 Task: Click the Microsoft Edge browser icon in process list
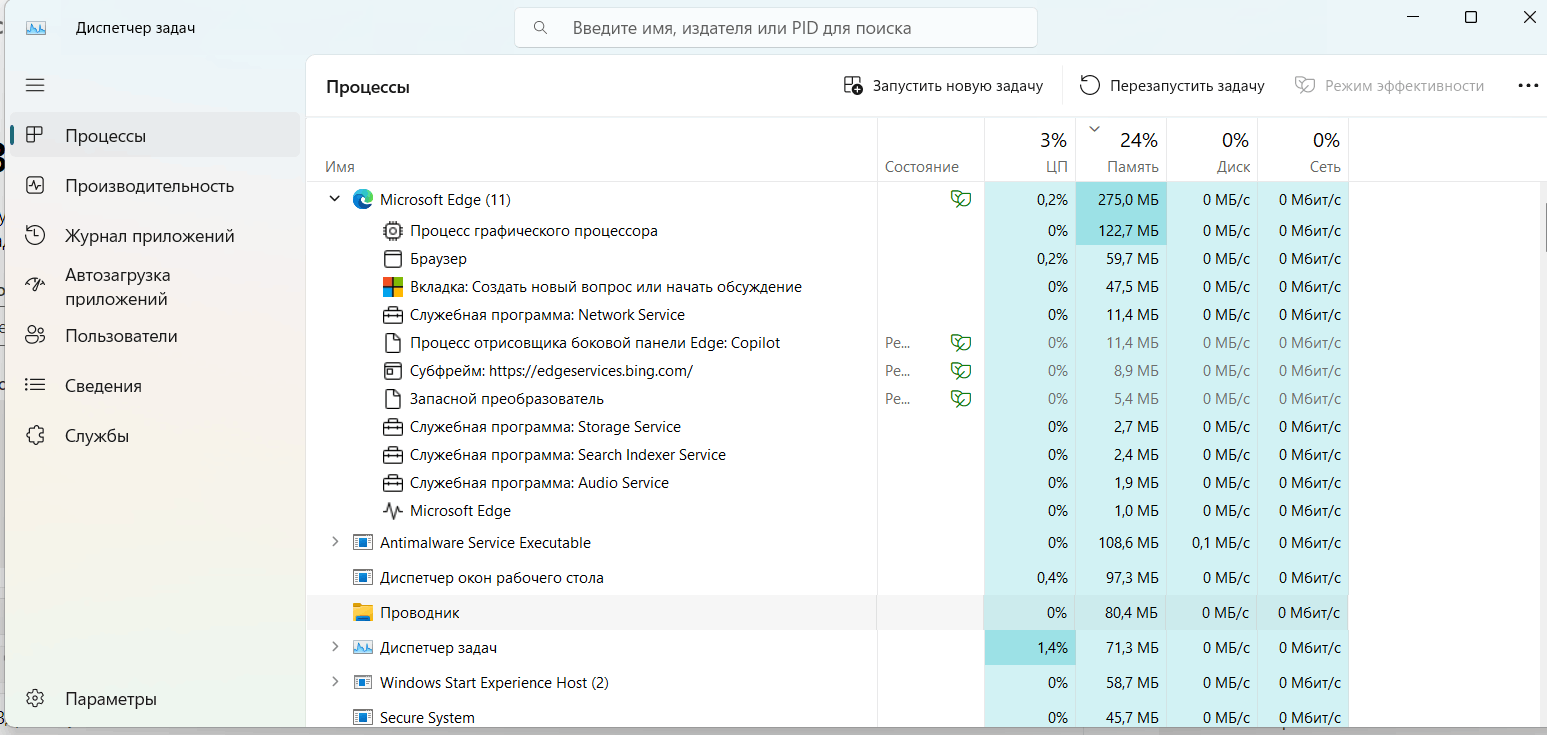pyautogui.click(x=362, y=200)
